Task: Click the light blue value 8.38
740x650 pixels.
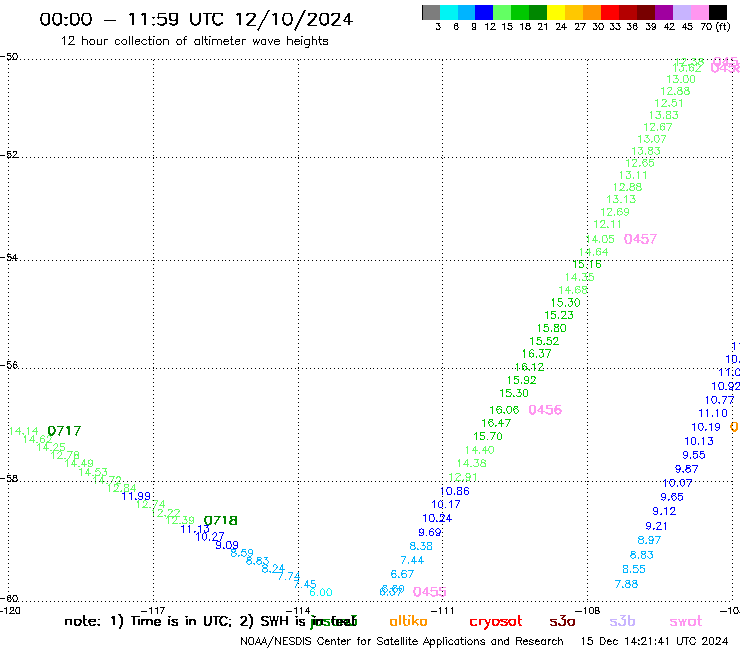Action: tap(420, 546)
